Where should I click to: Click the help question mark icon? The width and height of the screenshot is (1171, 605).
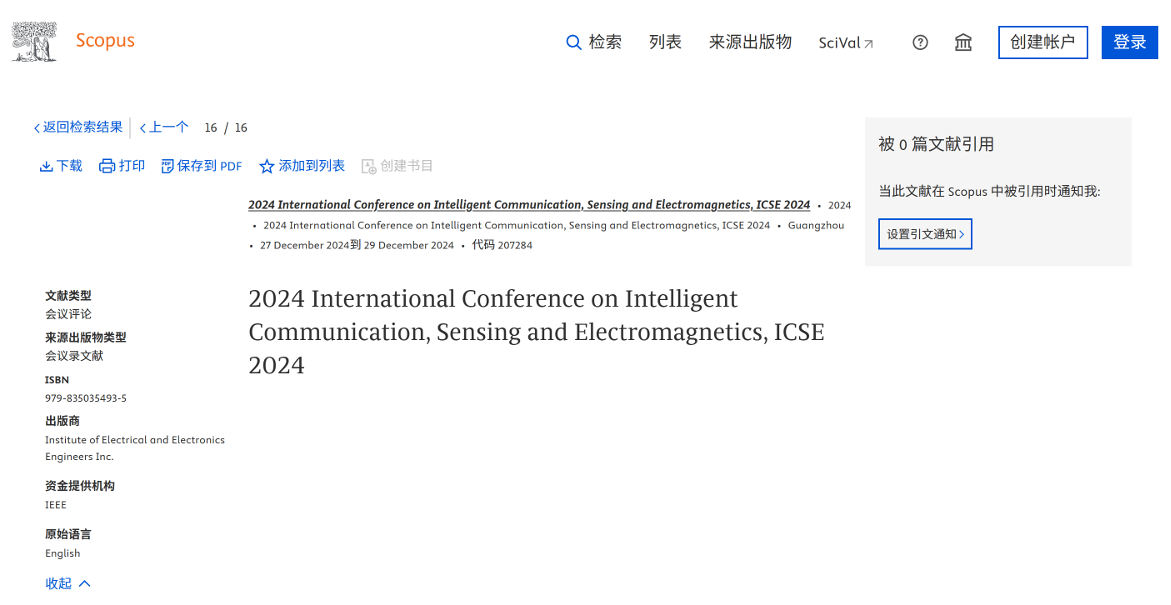[x=920, y=43]
